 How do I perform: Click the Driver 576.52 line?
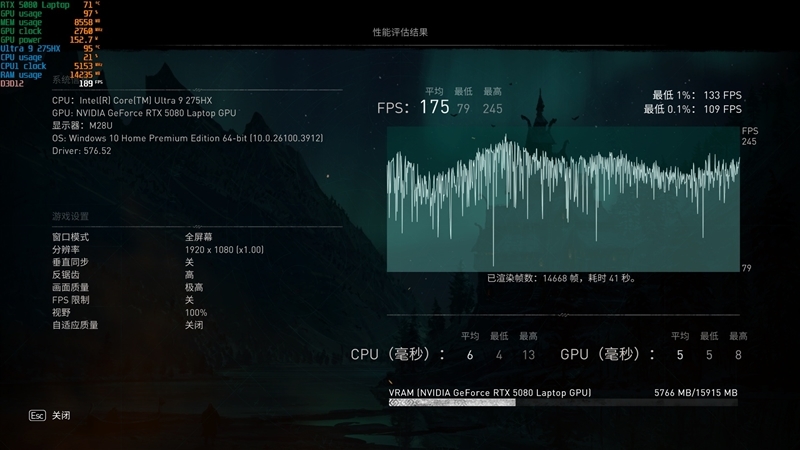point(82,151)
